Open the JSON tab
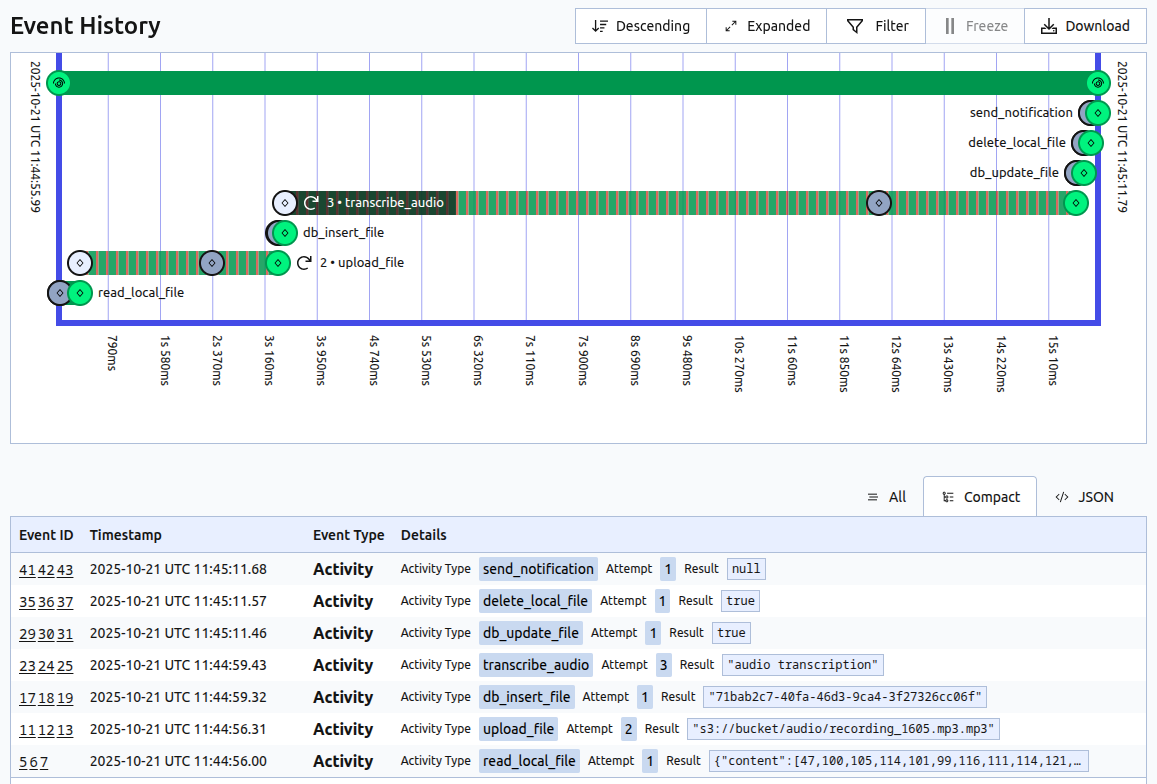Screen dimensions: 1157x784 click(1084, 496)
